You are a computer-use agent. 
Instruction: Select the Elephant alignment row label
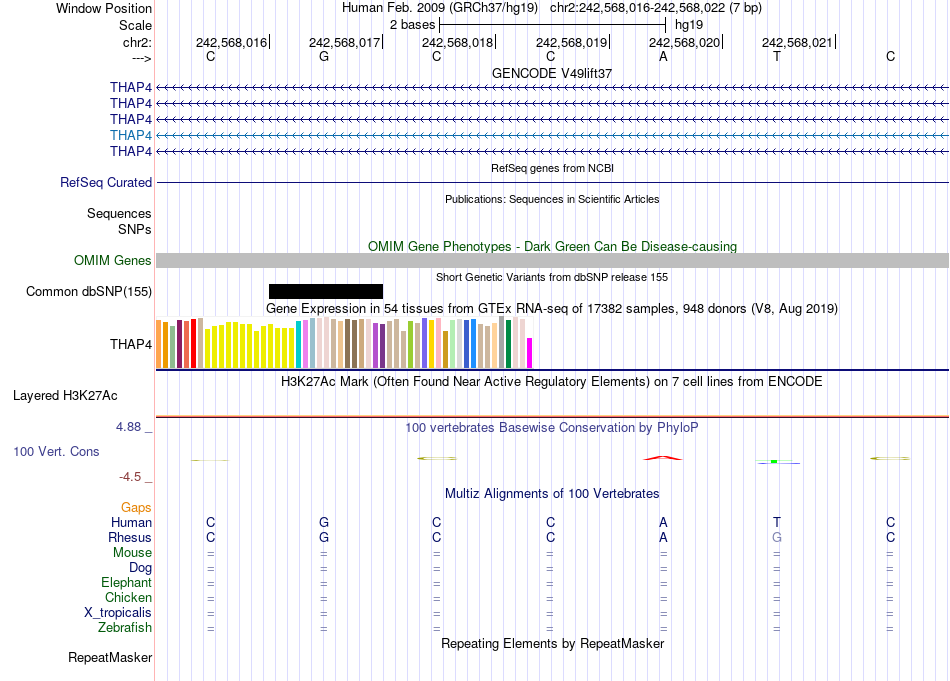click(x=127, y=583)
